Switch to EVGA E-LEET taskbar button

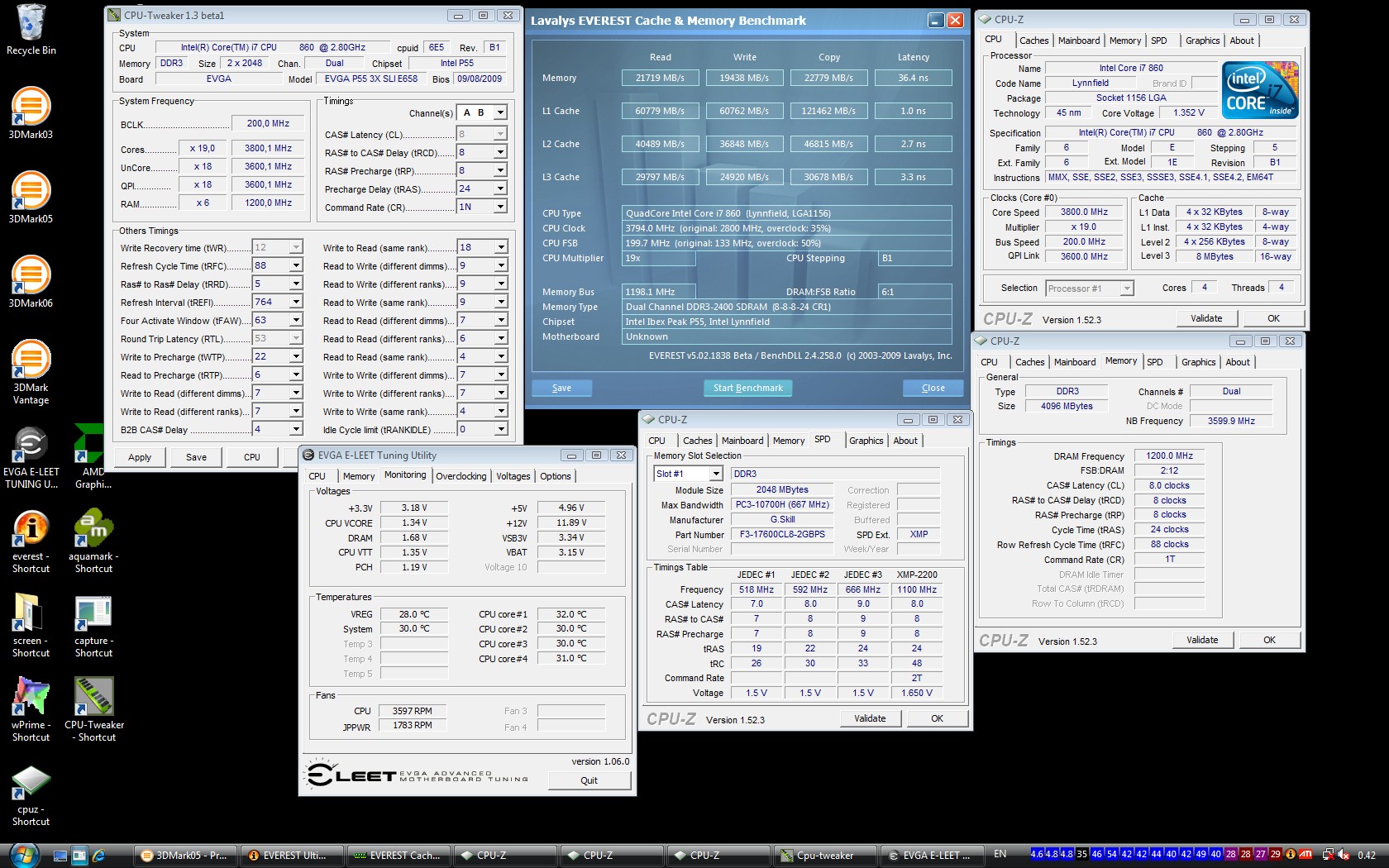click(x=933, y=856)
